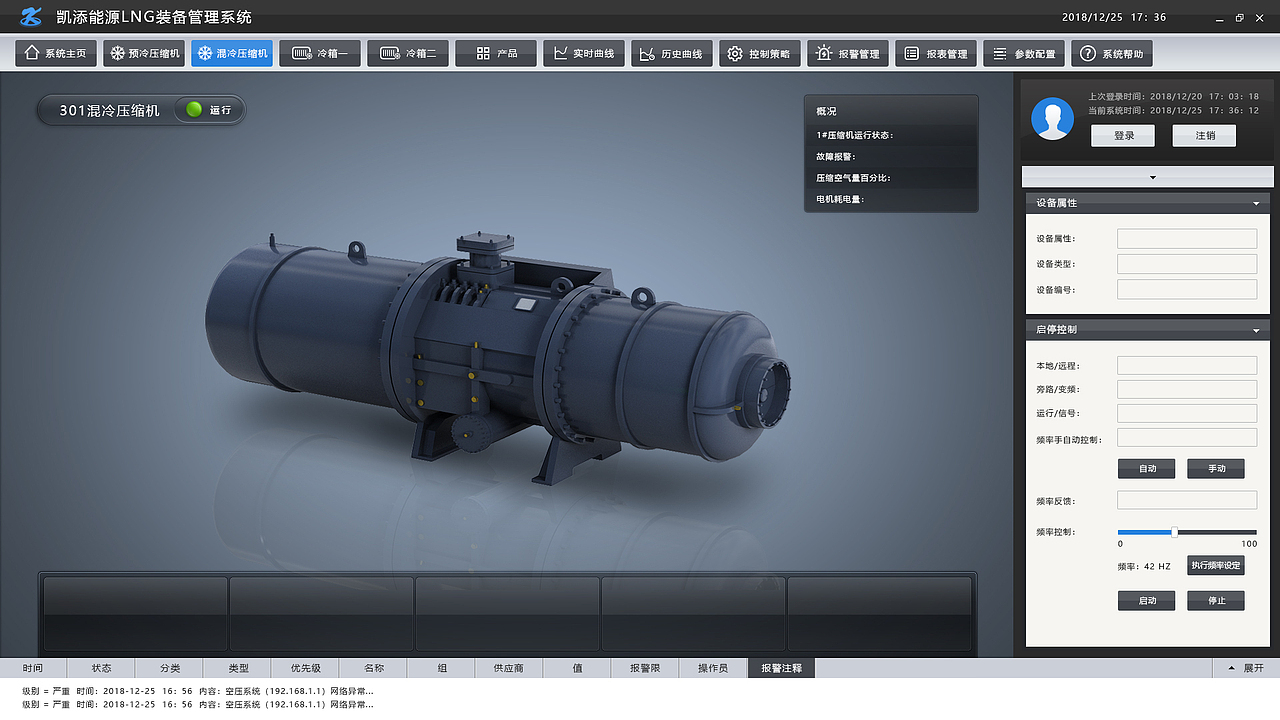Click the 登录 login button
1280x720 pixels.
[x=1123, y=135]
